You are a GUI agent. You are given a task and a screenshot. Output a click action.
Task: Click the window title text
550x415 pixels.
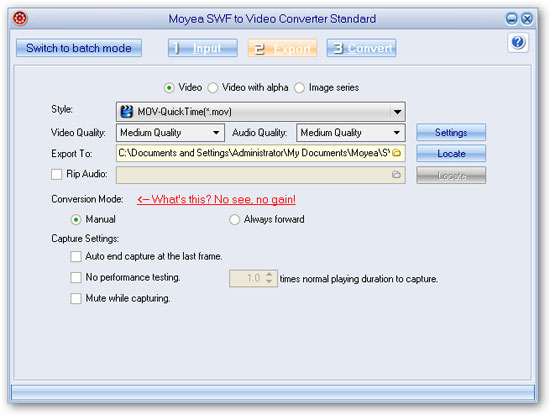tap(272, 19)
